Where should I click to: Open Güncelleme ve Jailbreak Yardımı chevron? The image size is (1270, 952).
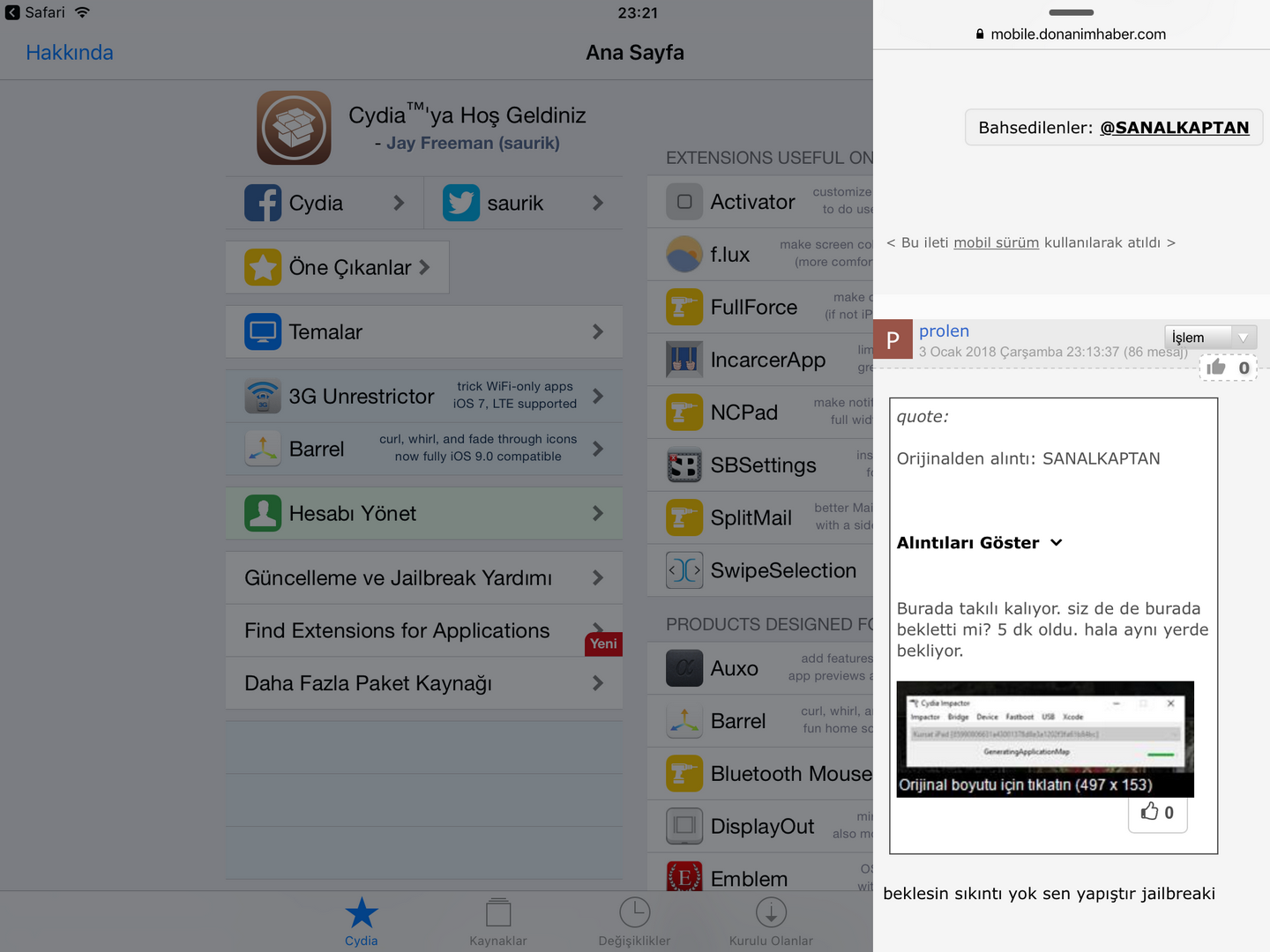point(598,577)
